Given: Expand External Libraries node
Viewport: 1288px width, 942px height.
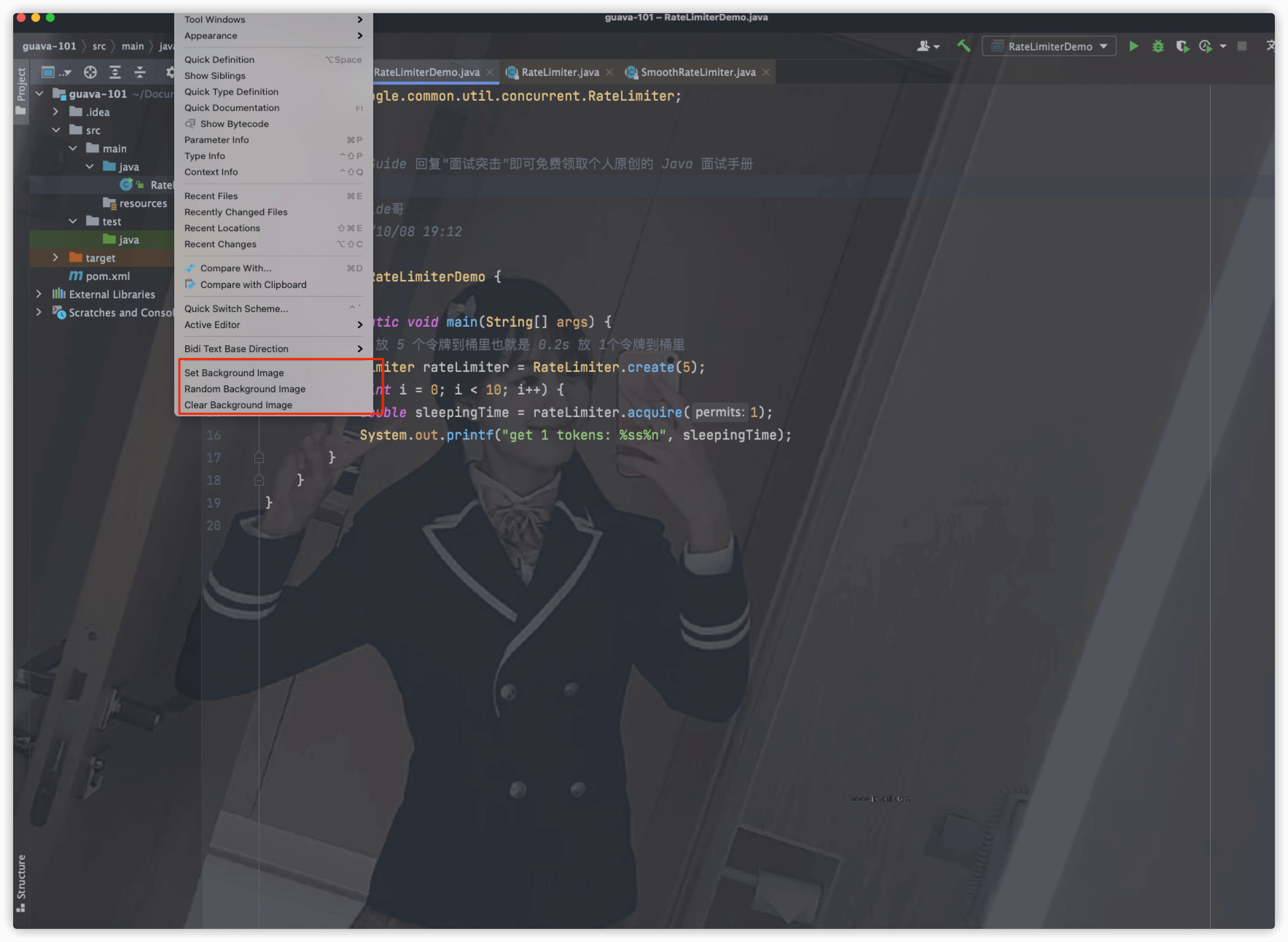Looking at the screenshot, I should (x=39, y=294).
